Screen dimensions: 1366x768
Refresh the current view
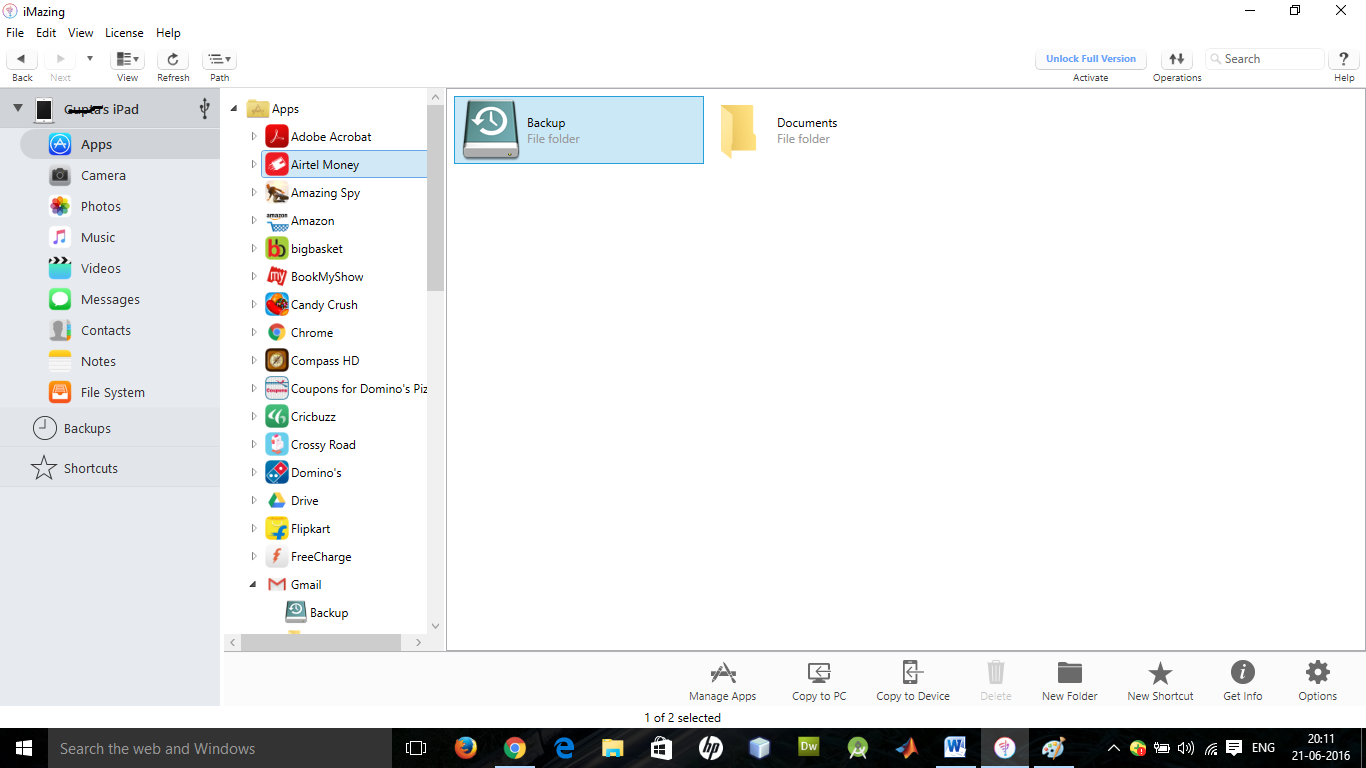[173, 59]
